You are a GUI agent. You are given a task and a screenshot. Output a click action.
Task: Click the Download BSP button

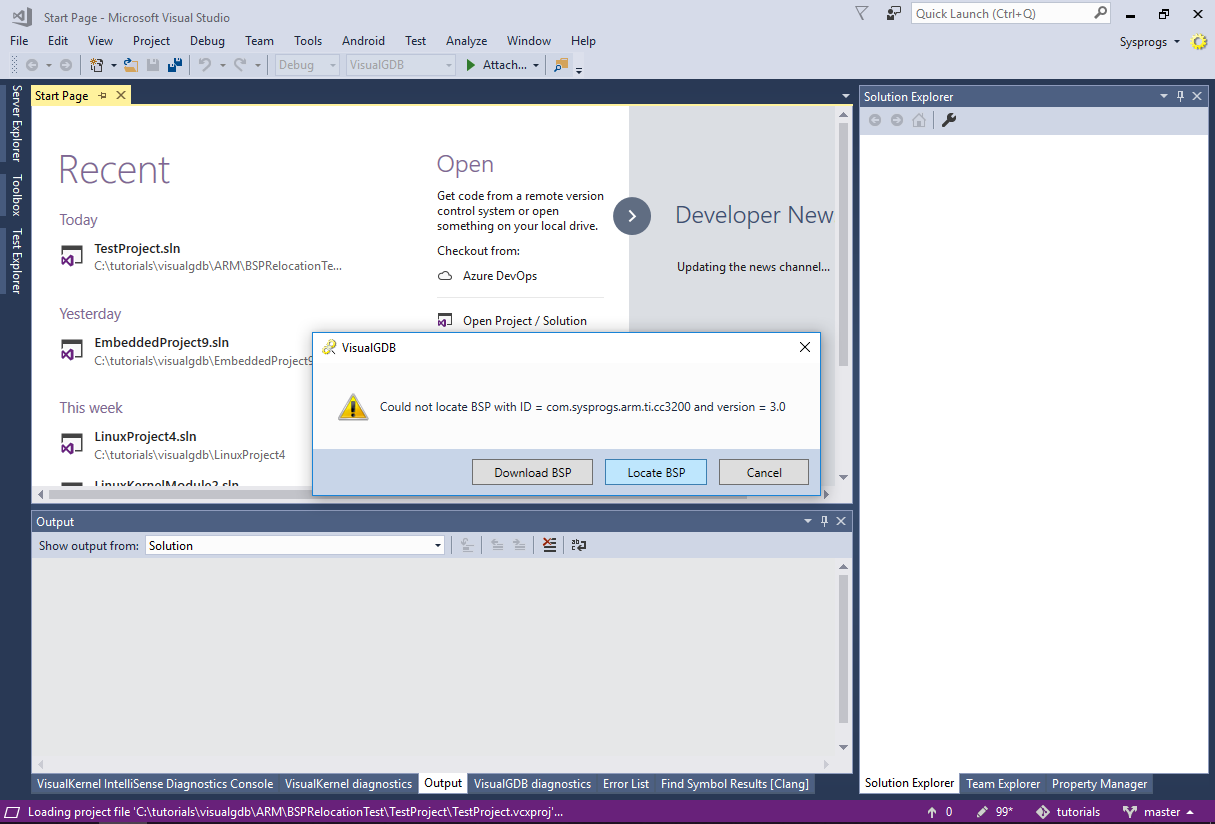pos(532,472)
